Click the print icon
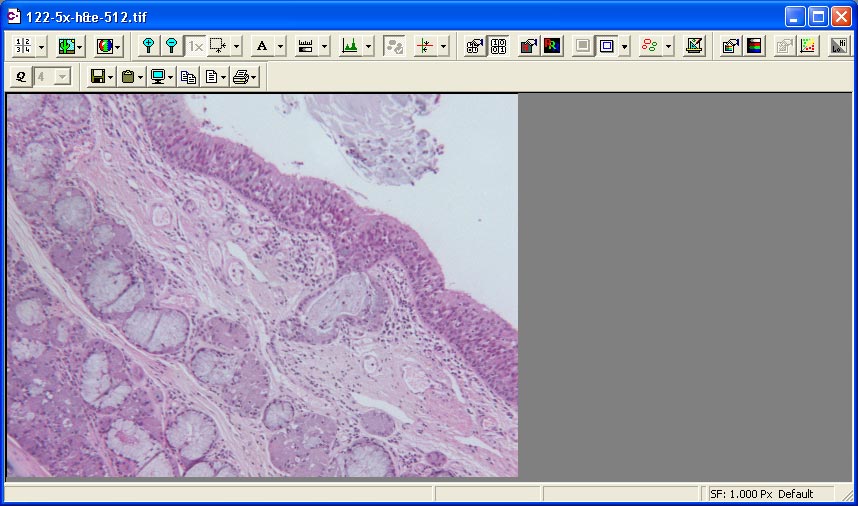The width and height of the screenshot is (858, 506). [240, 77]
